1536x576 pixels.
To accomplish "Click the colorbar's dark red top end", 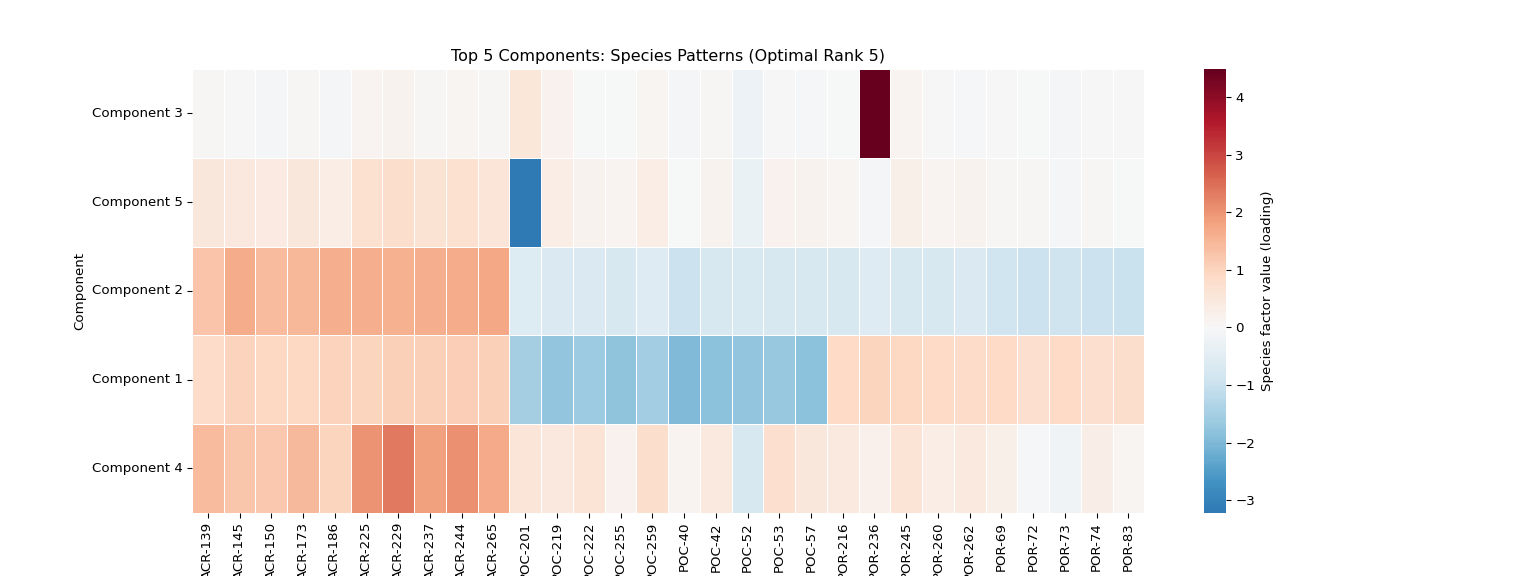I will (x=1214, y=74).
